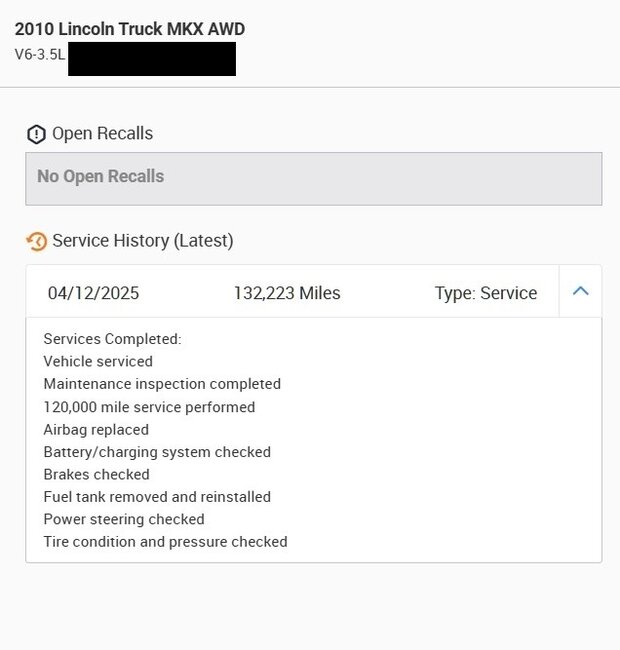Viewport: 620px width, 650px height.
Task: Collapse the 04/12/2025 service entry chevron
Action: tap(581, 291)
